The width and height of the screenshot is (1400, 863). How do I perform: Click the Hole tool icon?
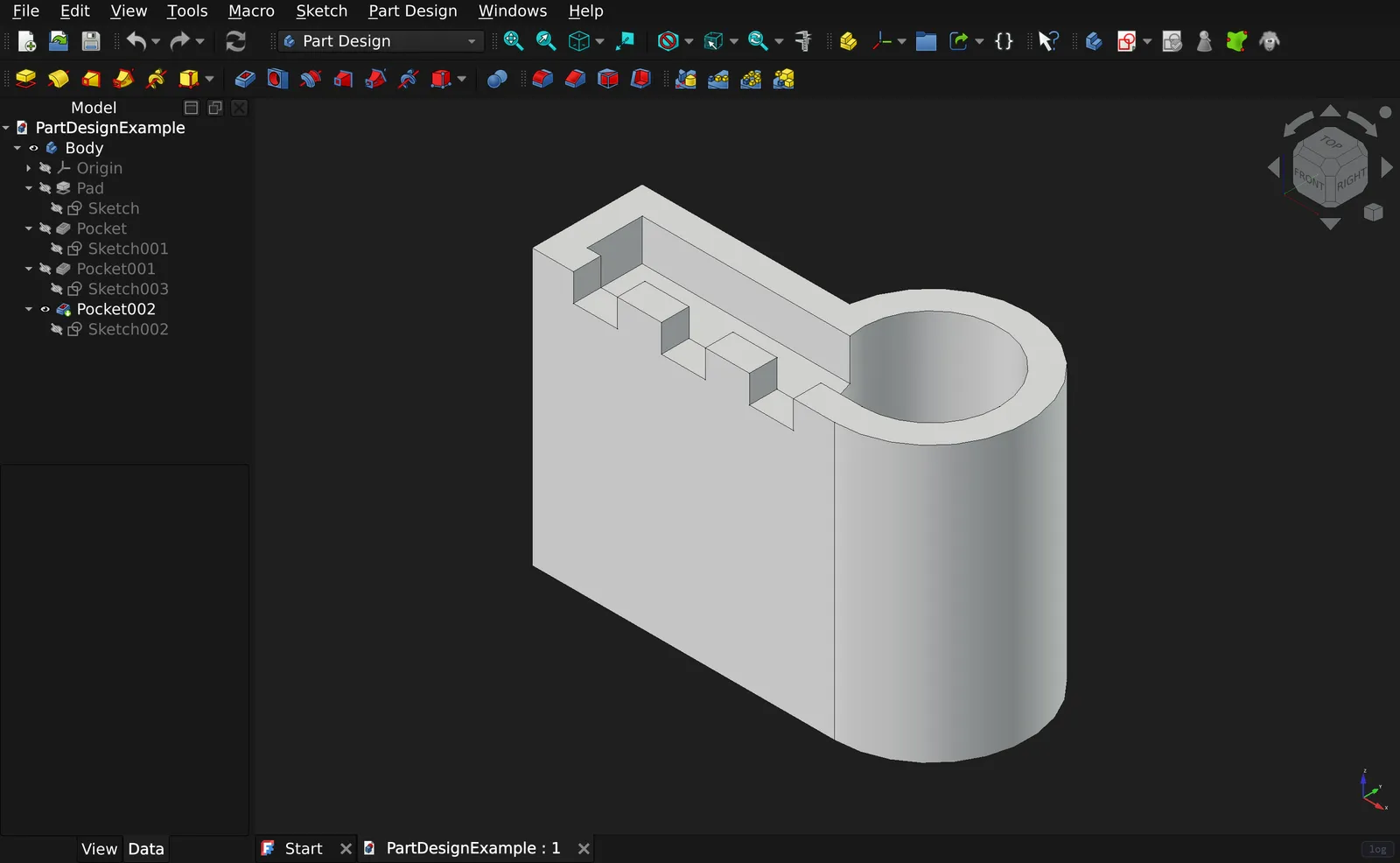pyautogui.click(x=277, y=80)
